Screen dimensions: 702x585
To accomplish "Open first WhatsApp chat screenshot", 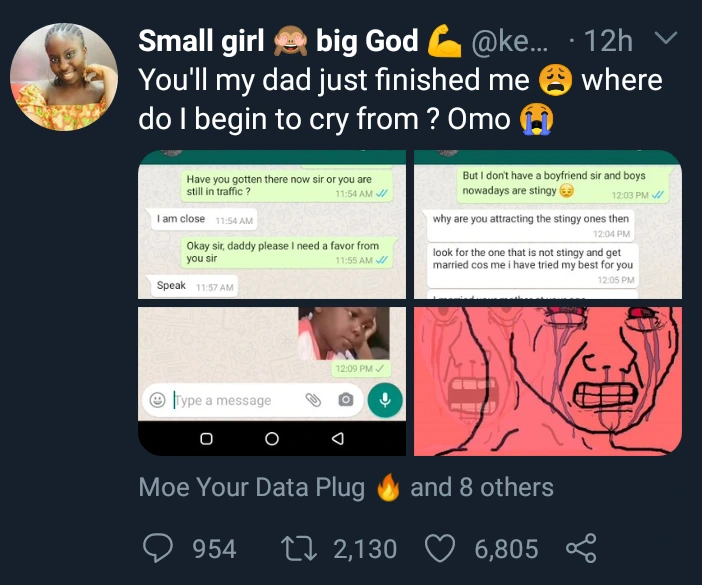I will pyautogui.click(x=272, y=224).
